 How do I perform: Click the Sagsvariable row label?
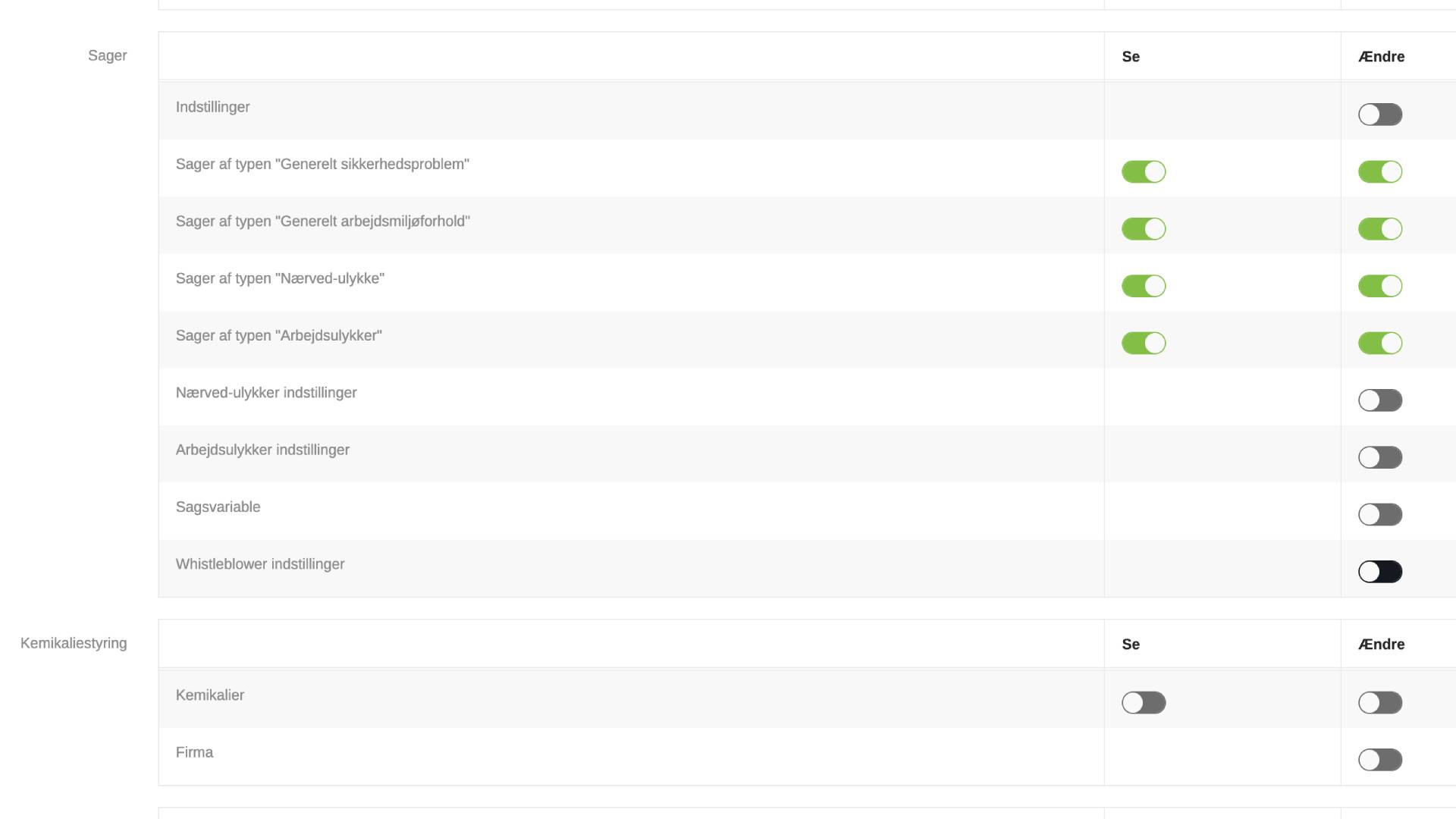click(218, 507)
